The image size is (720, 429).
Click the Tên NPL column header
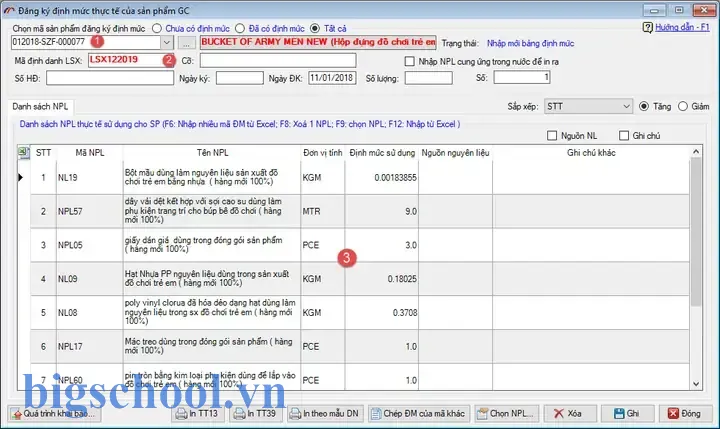212,153
